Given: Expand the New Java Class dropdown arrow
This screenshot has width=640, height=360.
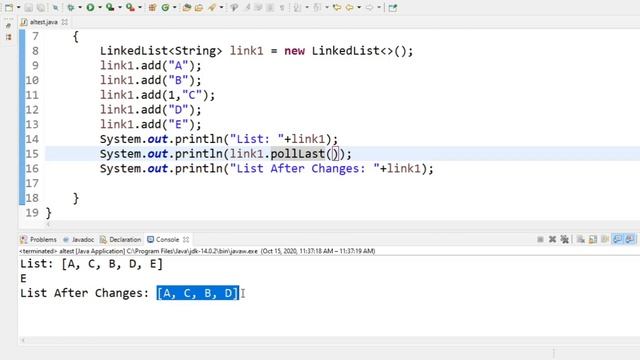Looking at the screenshot, I should point(175,7).
